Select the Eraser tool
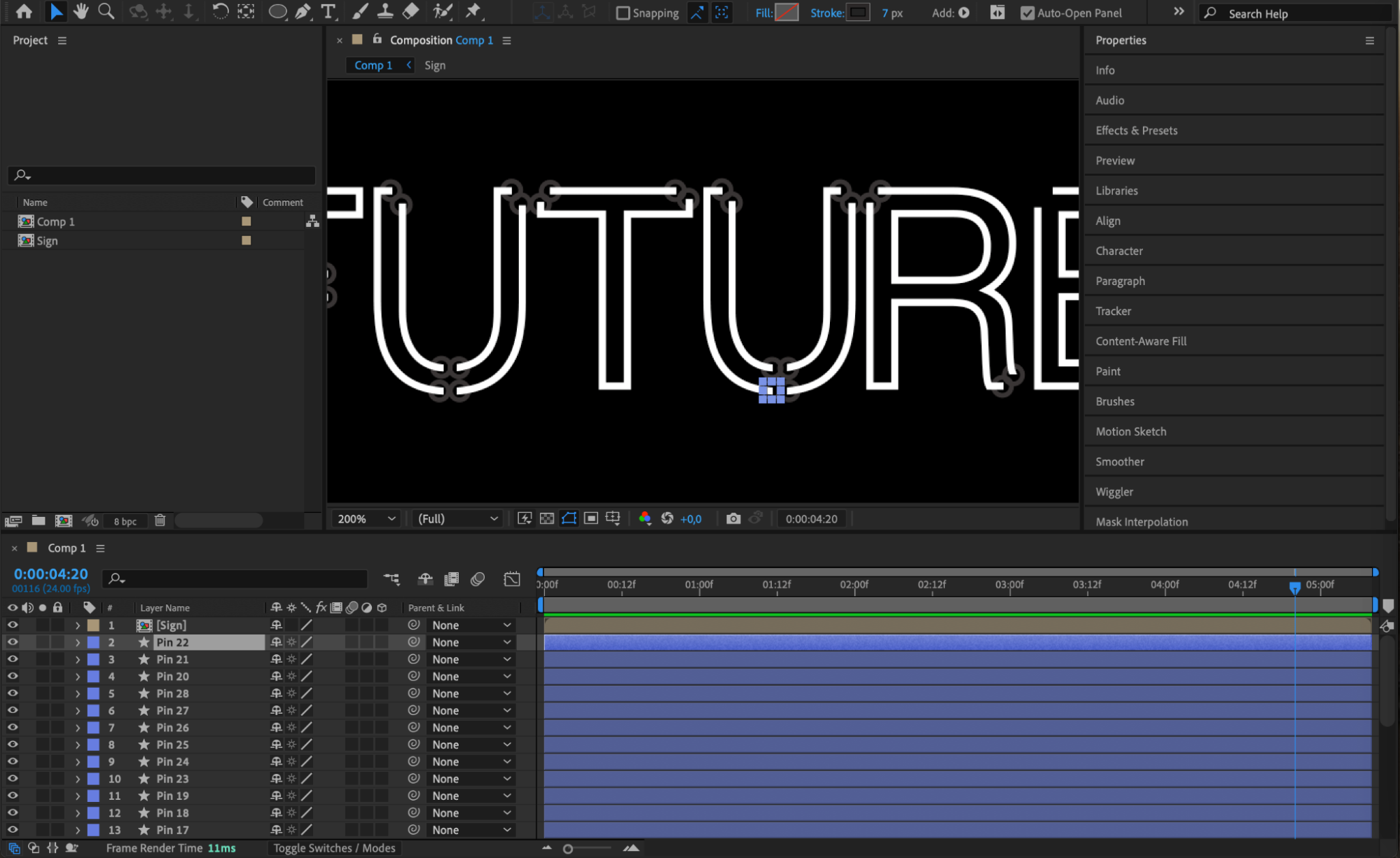The width and height of the screenshot is (1400, 858). [411, 11]
